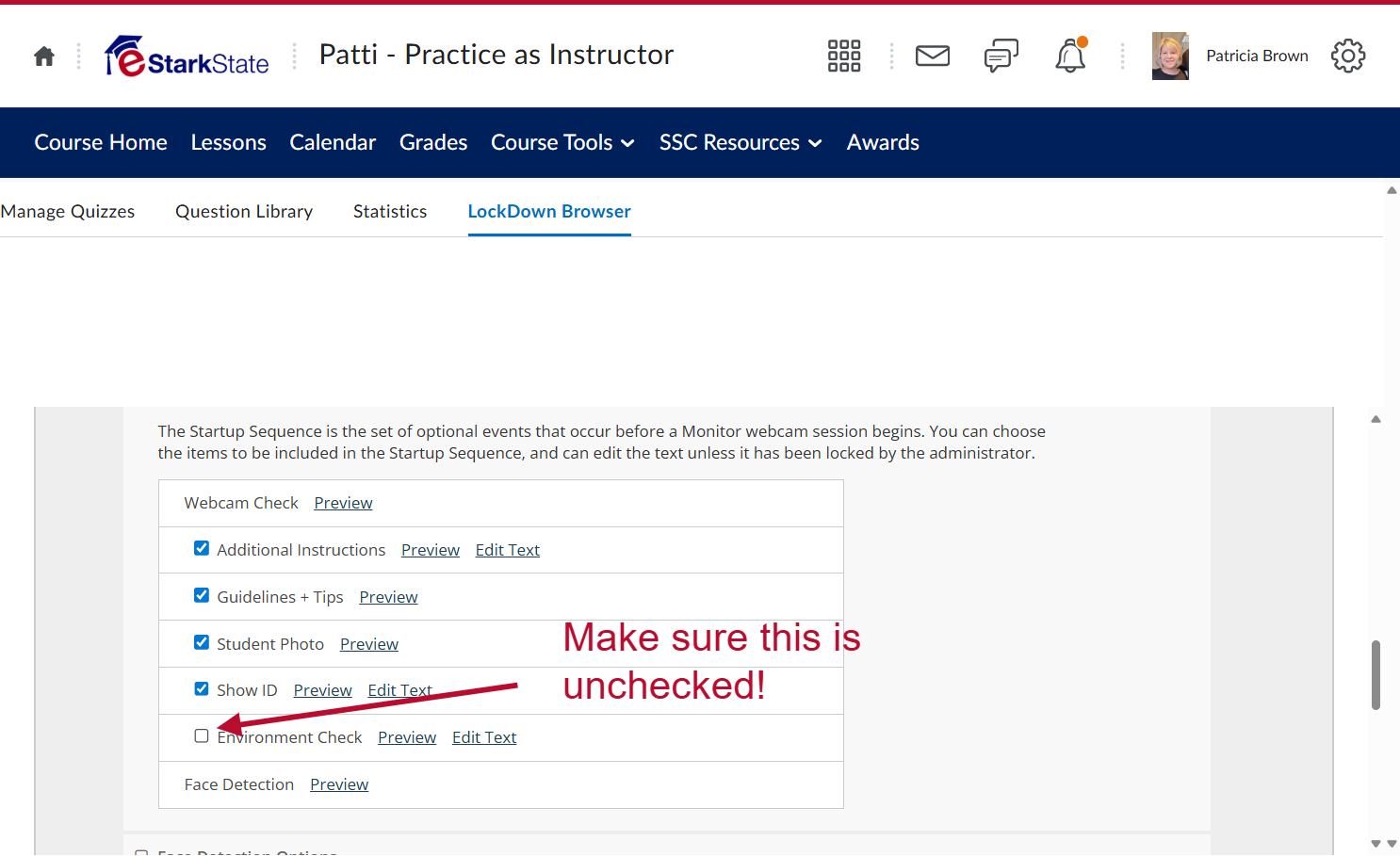Open the Calendar menu item
Screen dimensions: 1400x856
[333, 142]
